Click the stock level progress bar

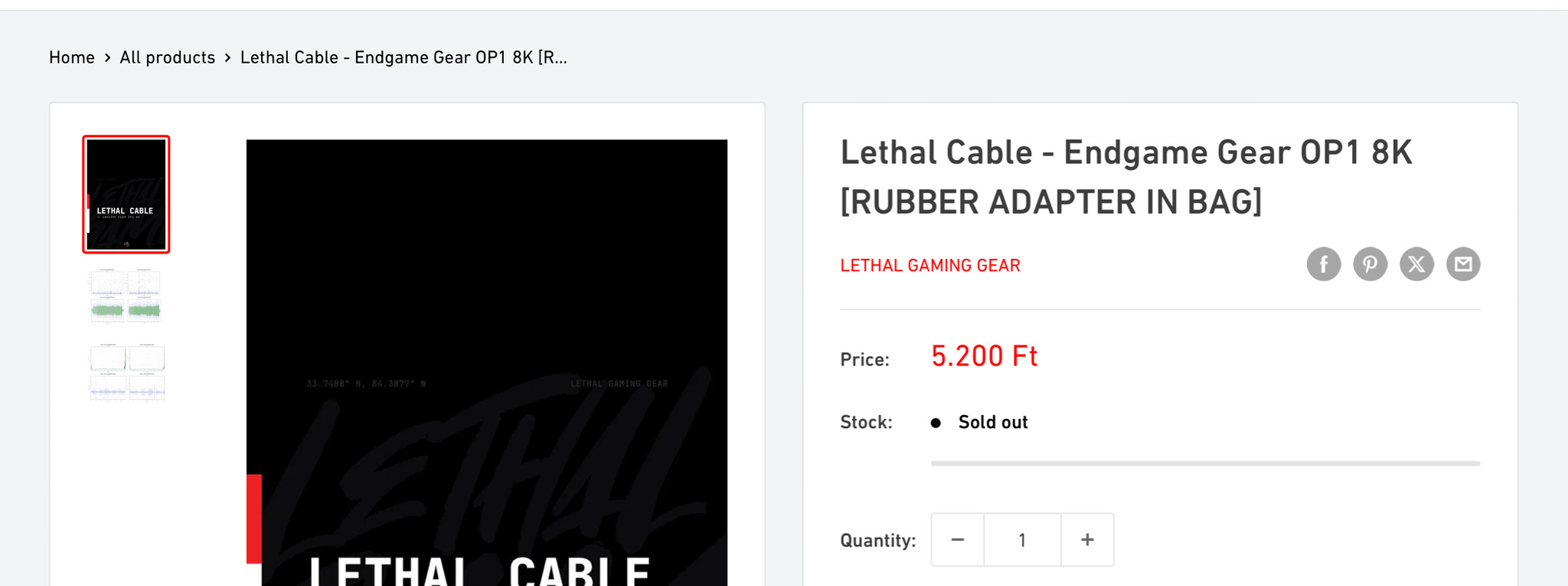point(1205,463)
